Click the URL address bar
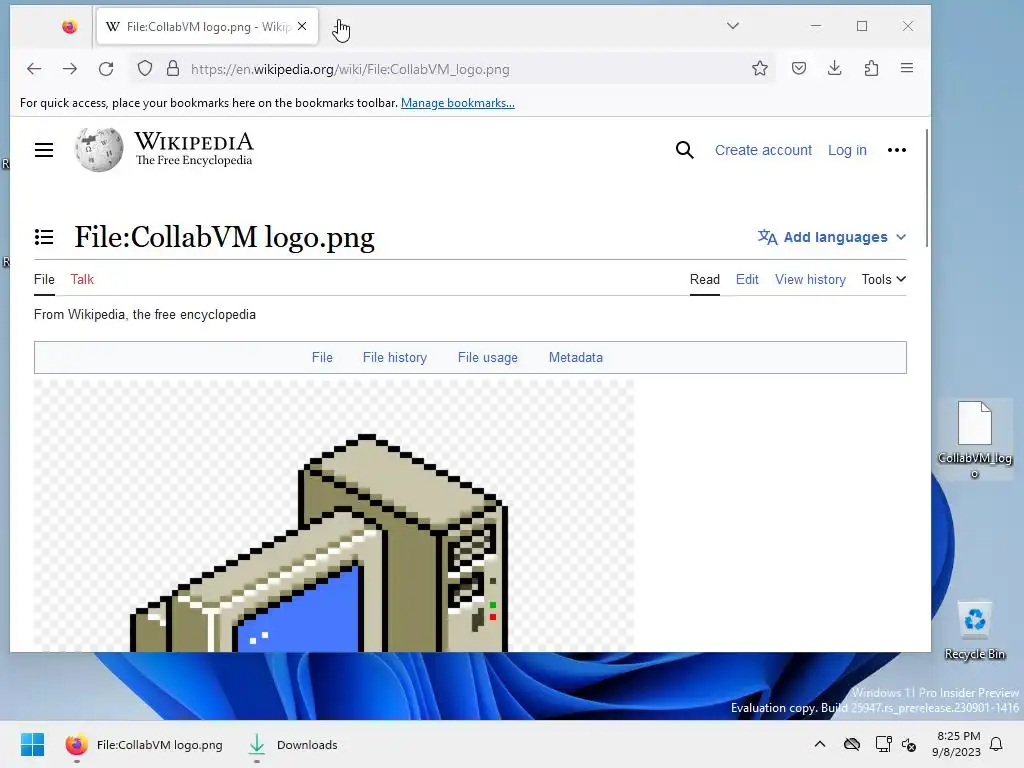The image size is (1024, 768). (x=451, y=69)
